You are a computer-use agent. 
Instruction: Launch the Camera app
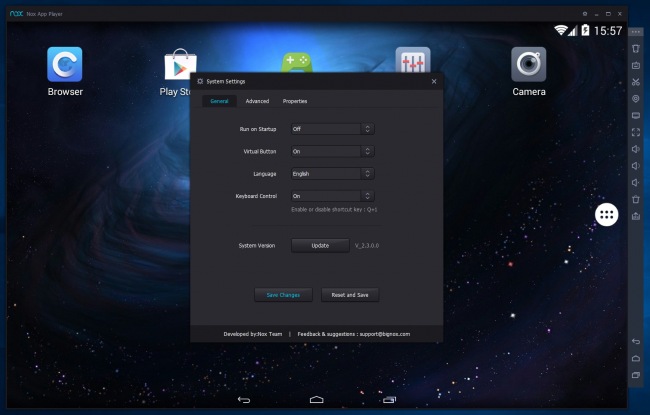click(529, 64)
